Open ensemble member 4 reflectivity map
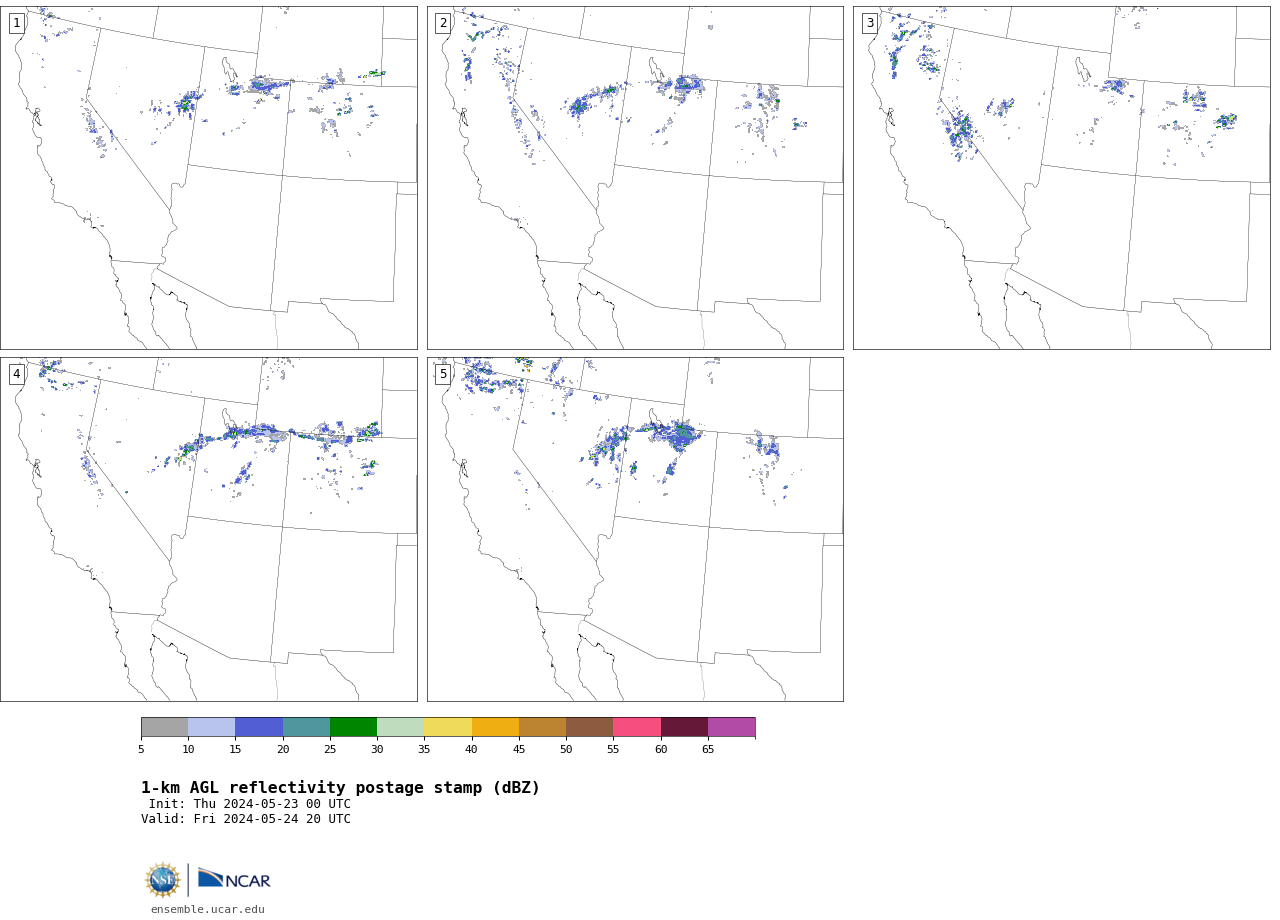This screenshot has width=1280, height=920. tap(209, 529)
